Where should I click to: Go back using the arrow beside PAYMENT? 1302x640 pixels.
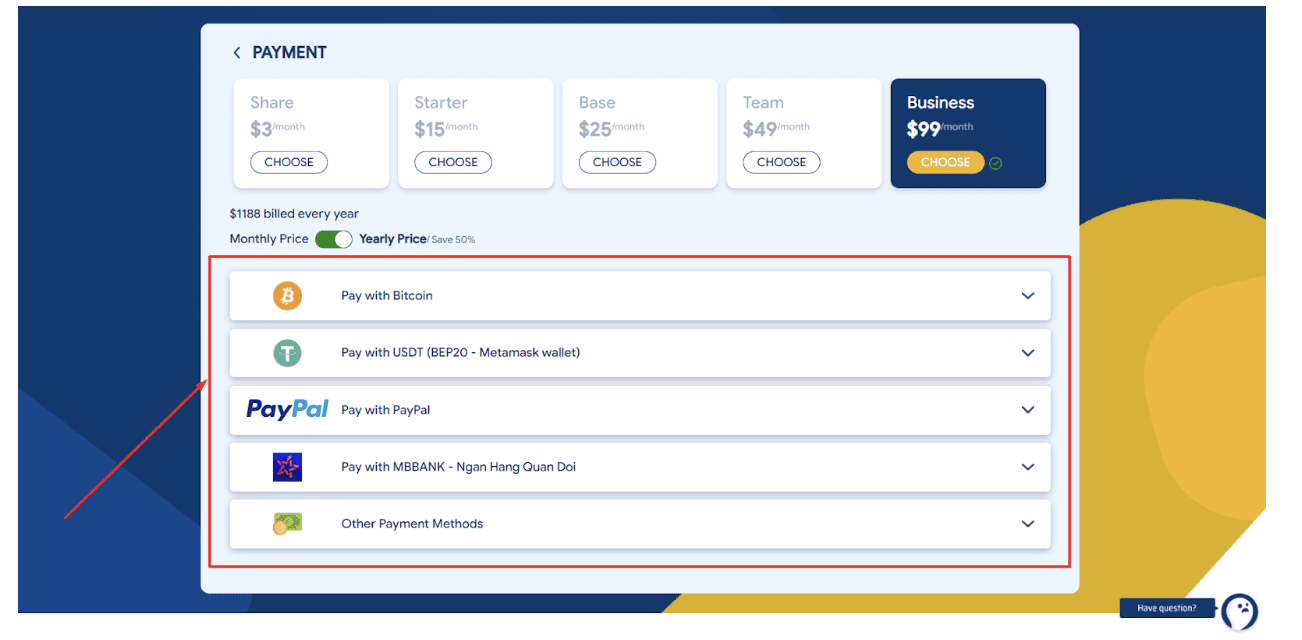(237, 53)
